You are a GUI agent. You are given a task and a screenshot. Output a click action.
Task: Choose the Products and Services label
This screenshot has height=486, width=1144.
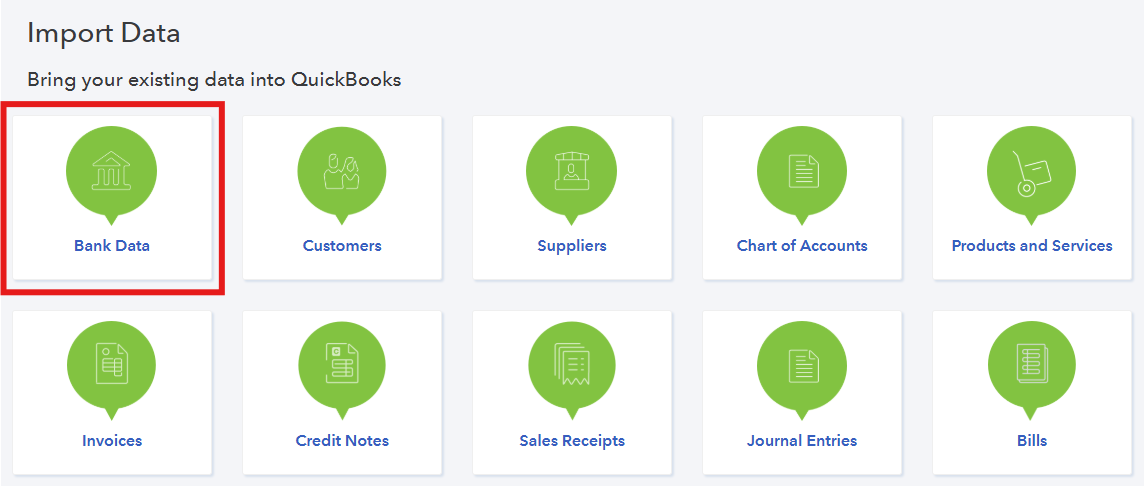[x=1032, y=245]
